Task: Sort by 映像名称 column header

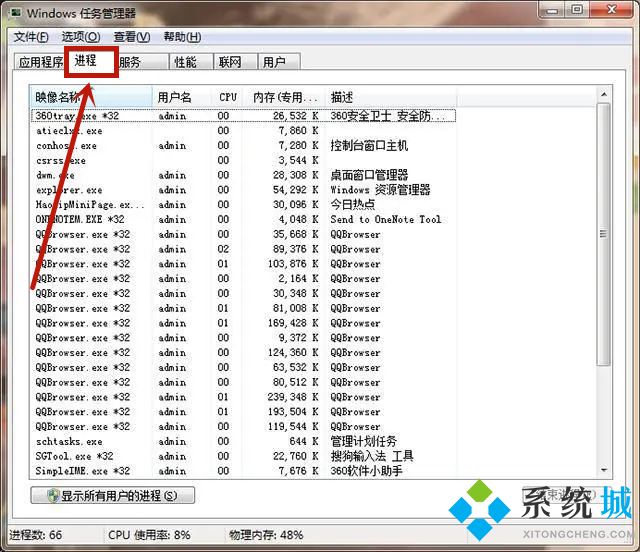Action: pyautogui.click(x=91, y=97)
